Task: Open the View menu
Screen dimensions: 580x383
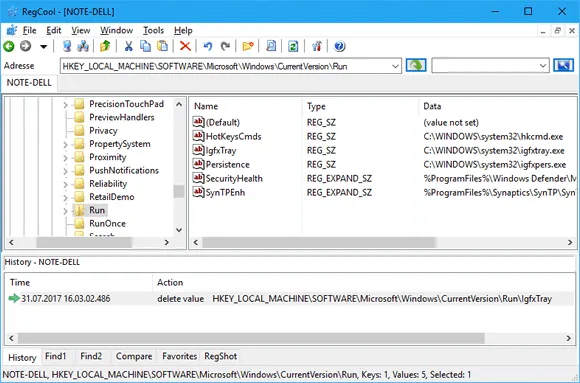Action: pos(81,30)
